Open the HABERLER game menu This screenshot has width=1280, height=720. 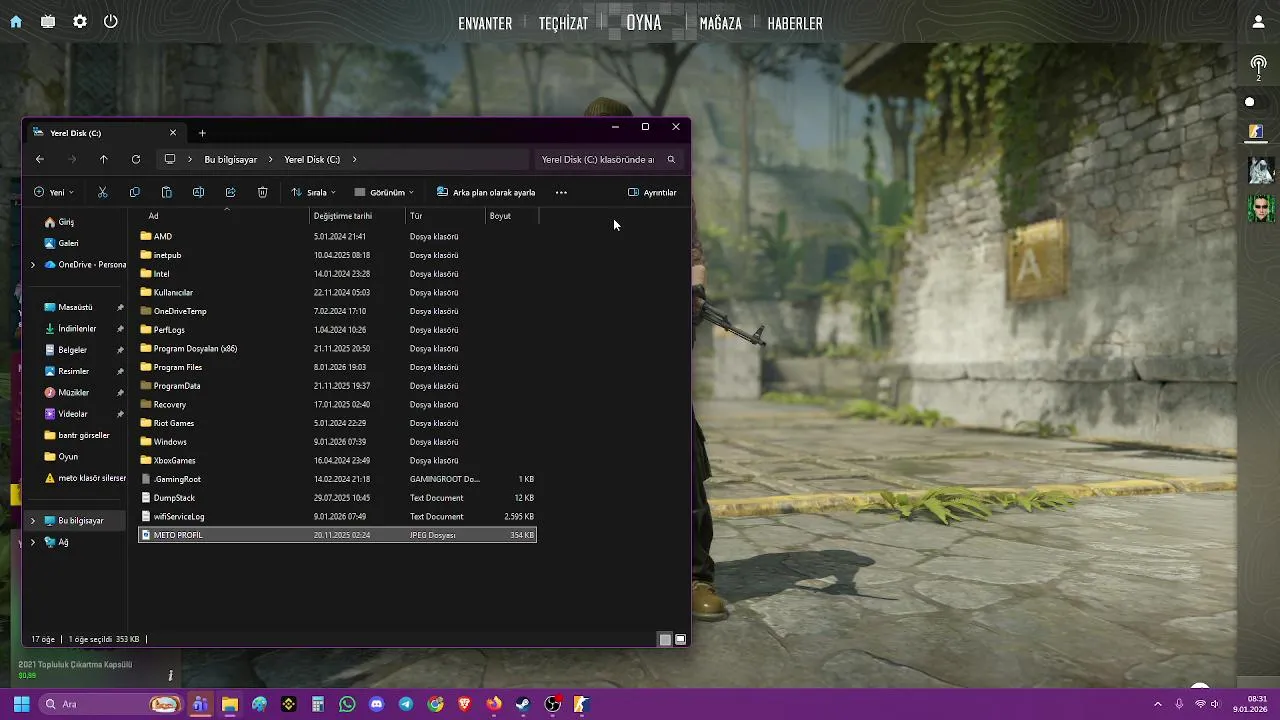(795, 23)
